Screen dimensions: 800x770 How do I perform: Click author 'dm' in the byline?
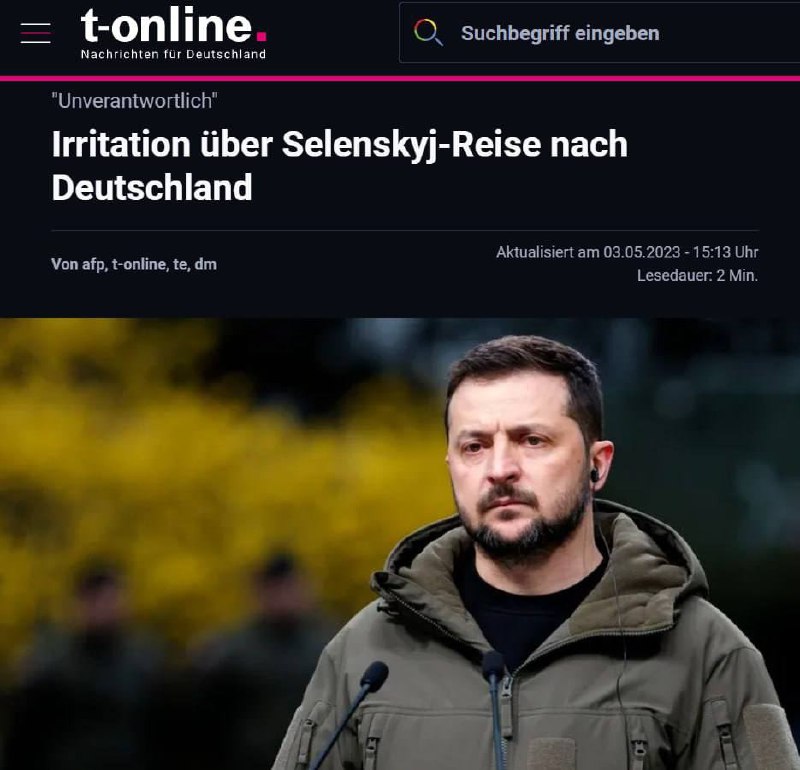[206, 264]
